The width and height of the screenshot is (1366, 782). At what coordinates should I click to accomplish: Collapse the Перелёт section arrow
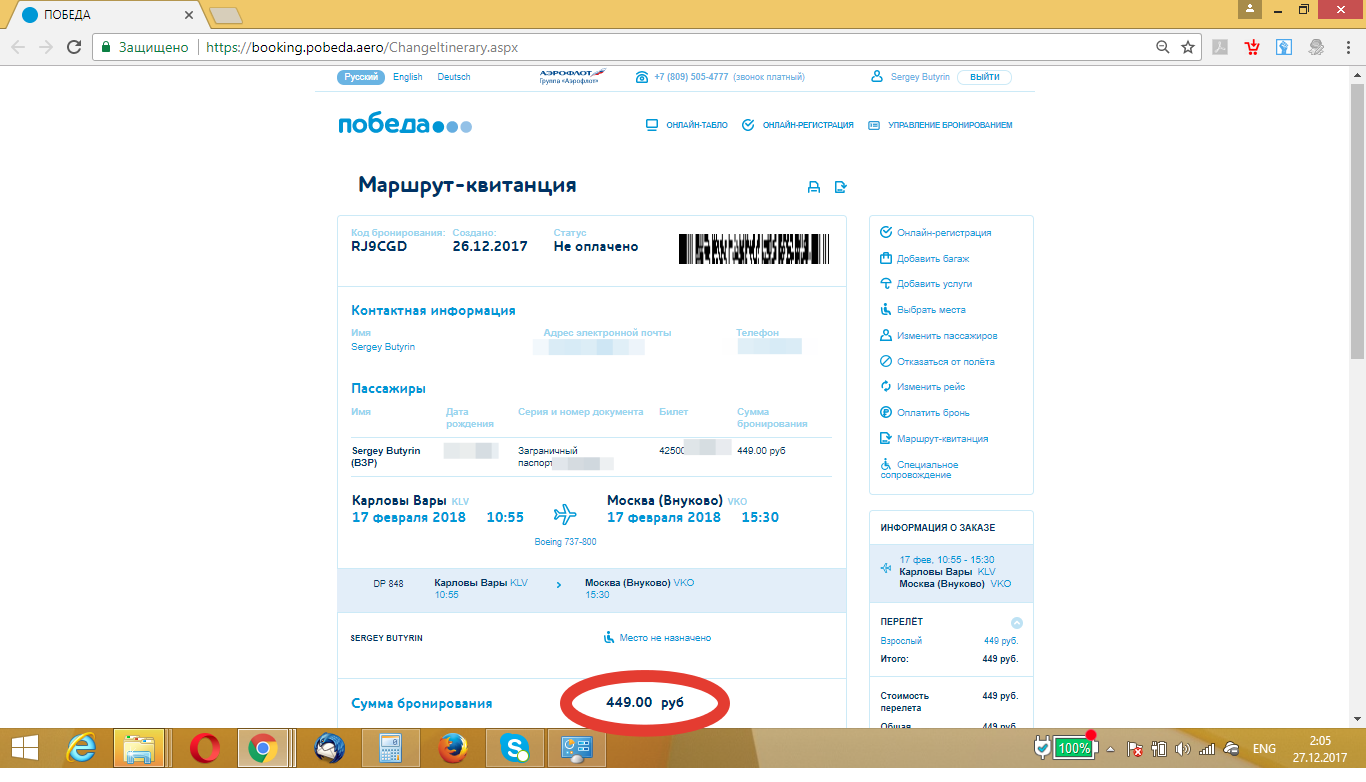[1017, 622]
